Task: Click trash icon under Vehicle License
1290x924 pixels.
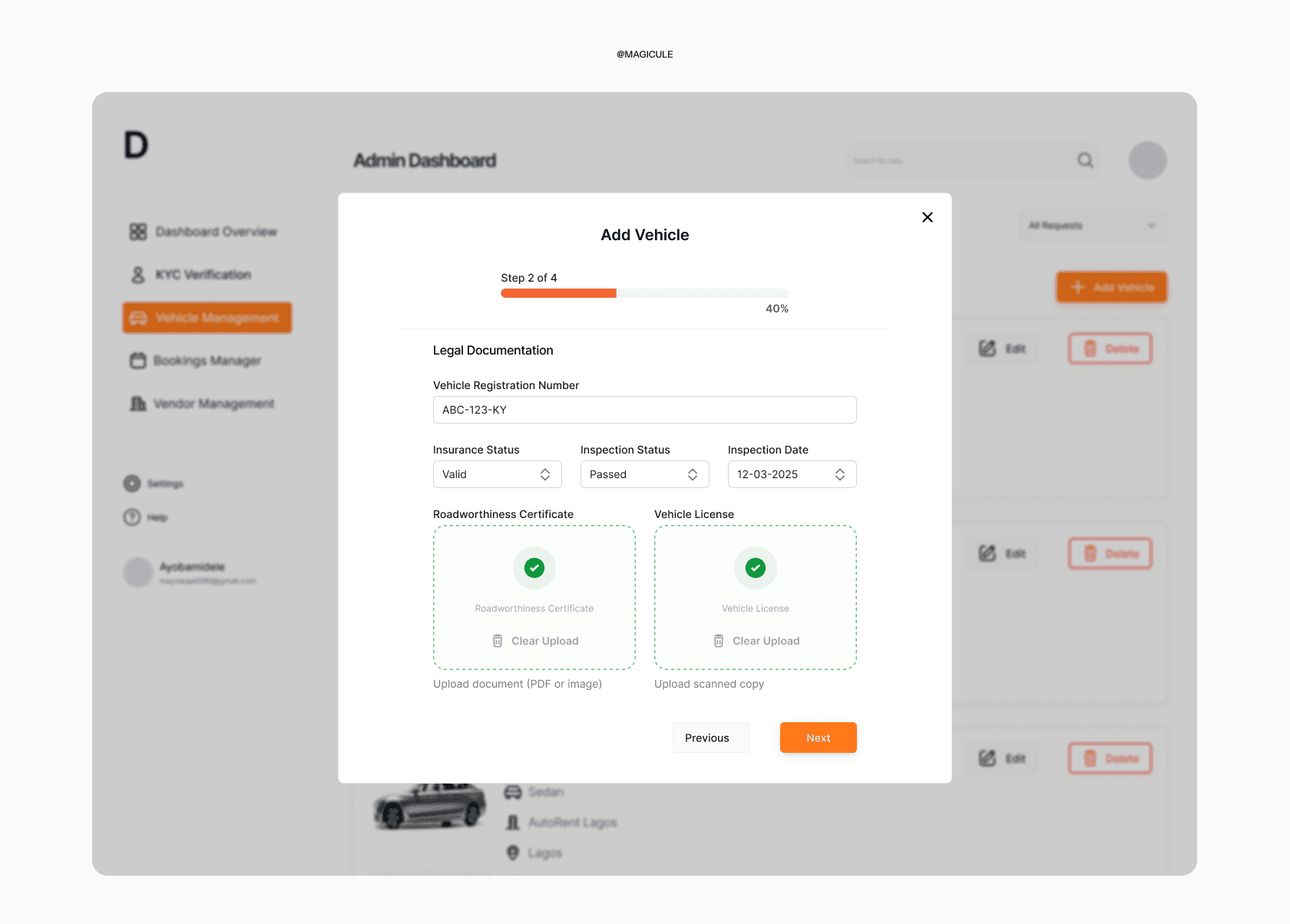Action: tap(719, 641)
